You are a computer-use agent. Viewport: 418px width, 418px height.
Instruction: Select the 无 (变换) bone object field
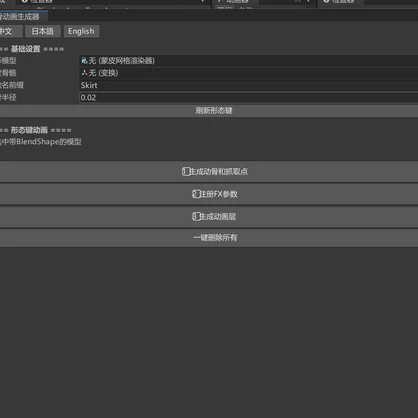(x=249, y=73)
